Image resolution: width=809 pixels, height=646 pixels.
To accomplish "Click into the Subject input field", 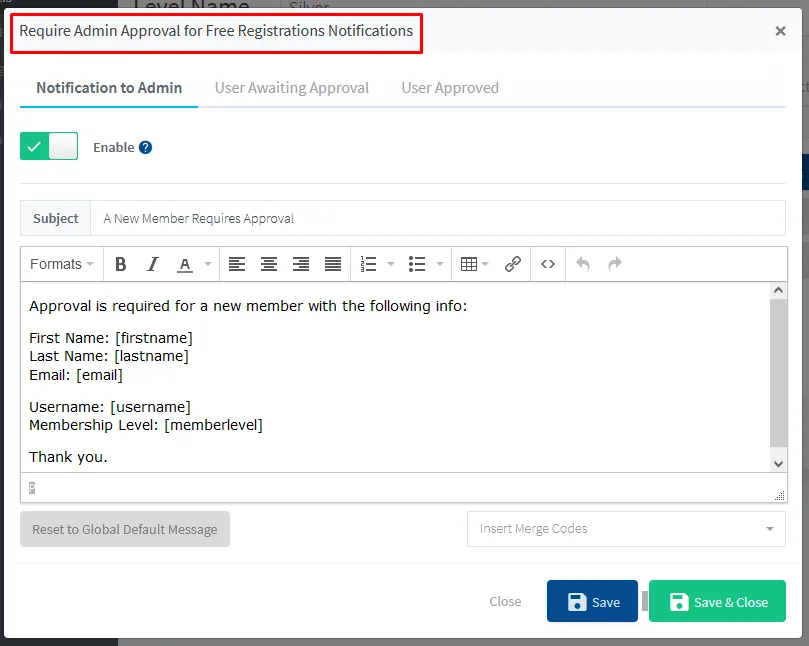I will [x=437, y=218].
